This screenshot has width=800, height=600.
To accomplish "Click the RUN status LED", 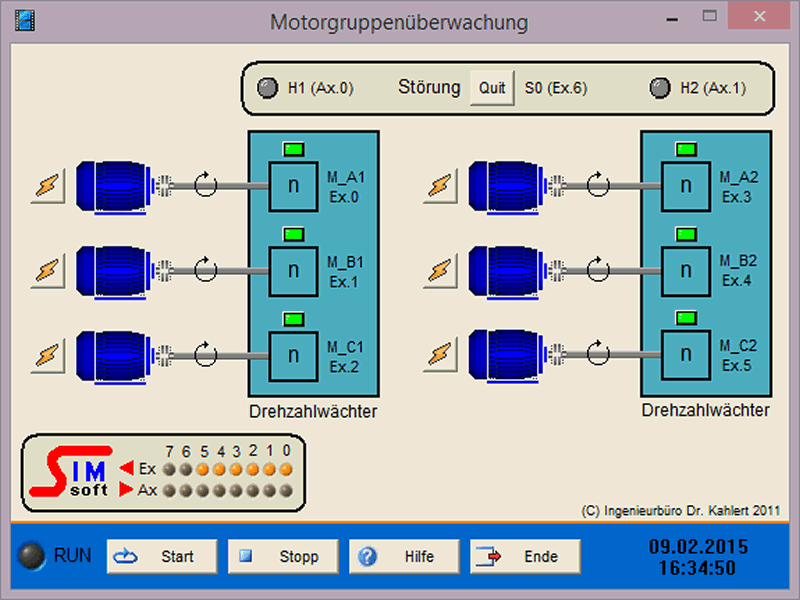I will click(x=33, y=557).
